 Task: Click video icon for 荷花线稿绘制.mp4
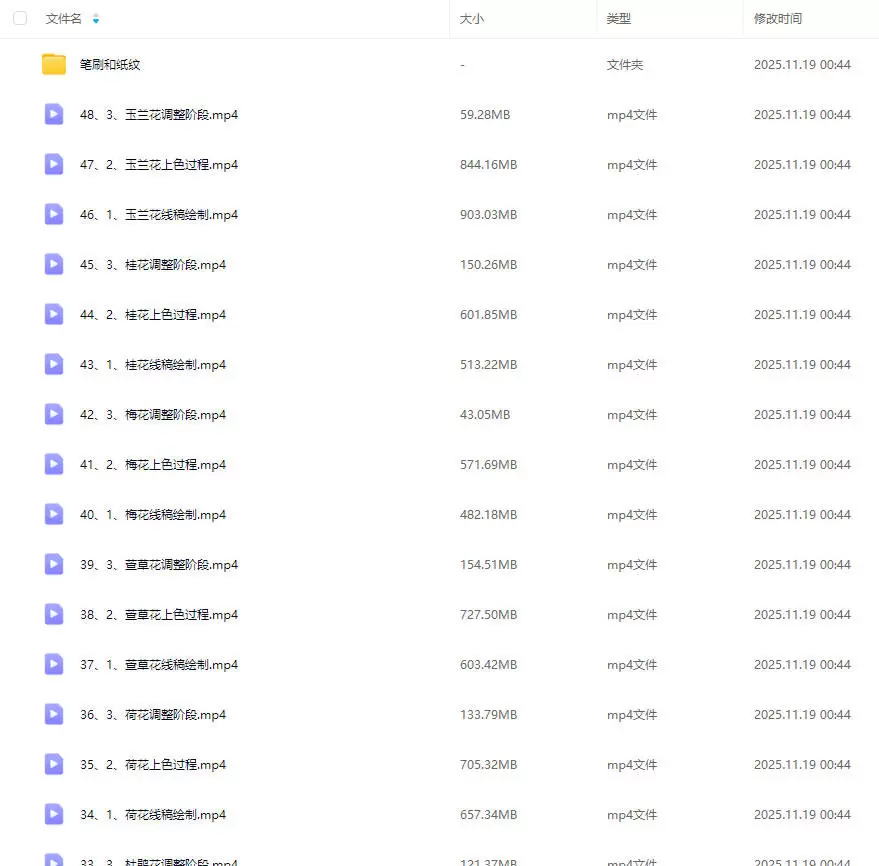[54, 815]
